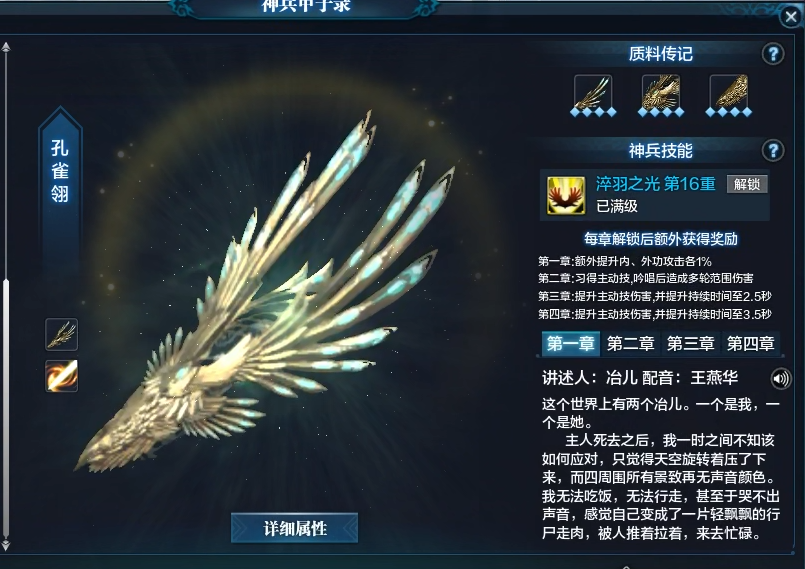805x569 pixels.
Task: Select the second golden material icon
Action: [x=661, y=92]
